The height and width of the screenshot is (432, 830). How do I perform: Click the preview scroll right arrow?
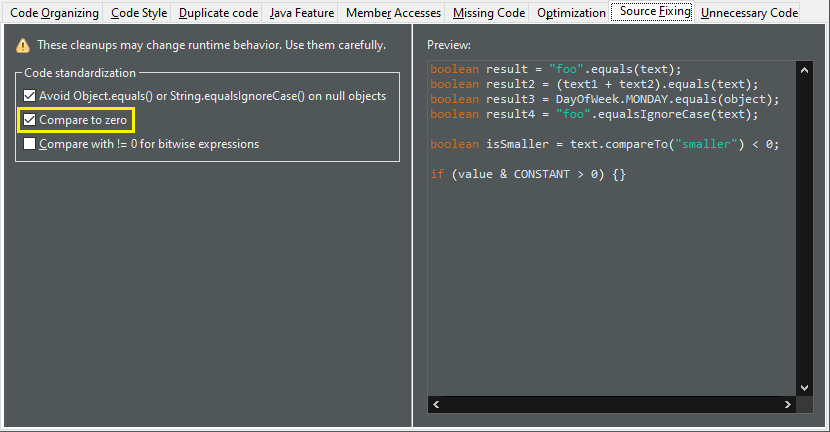[x=788, y=404]
